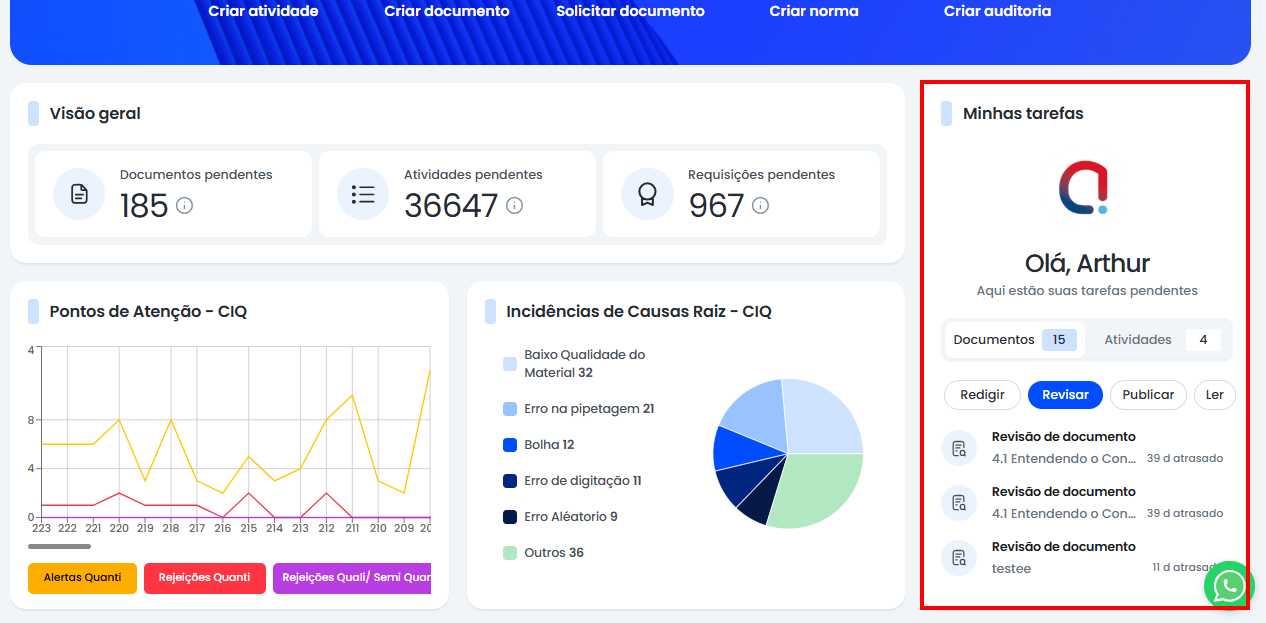Click the Atividades pendentes list icon
Screen dimensions: 1266x623
tap(363, 194)
